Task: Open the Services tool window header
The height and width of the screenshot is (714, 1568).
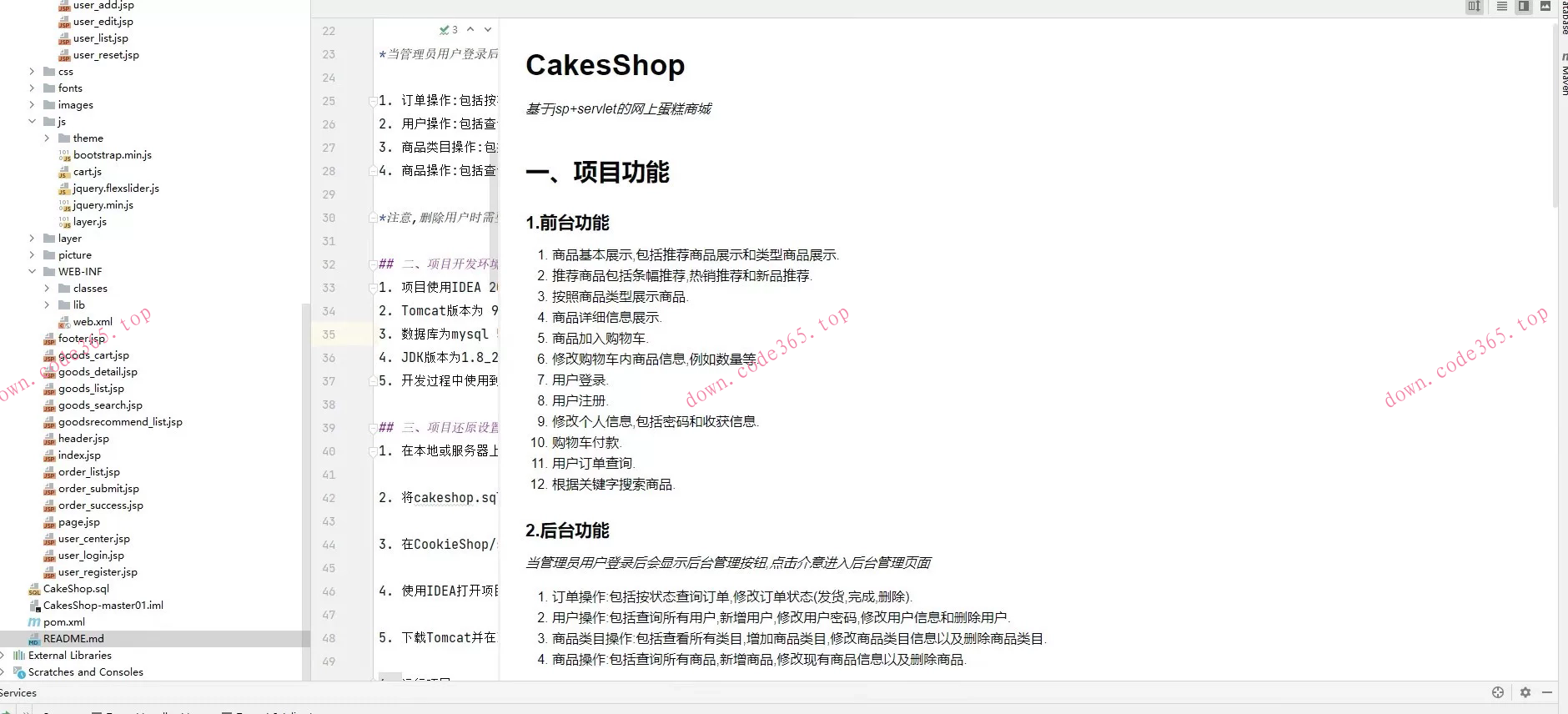Action: point(18,692)
